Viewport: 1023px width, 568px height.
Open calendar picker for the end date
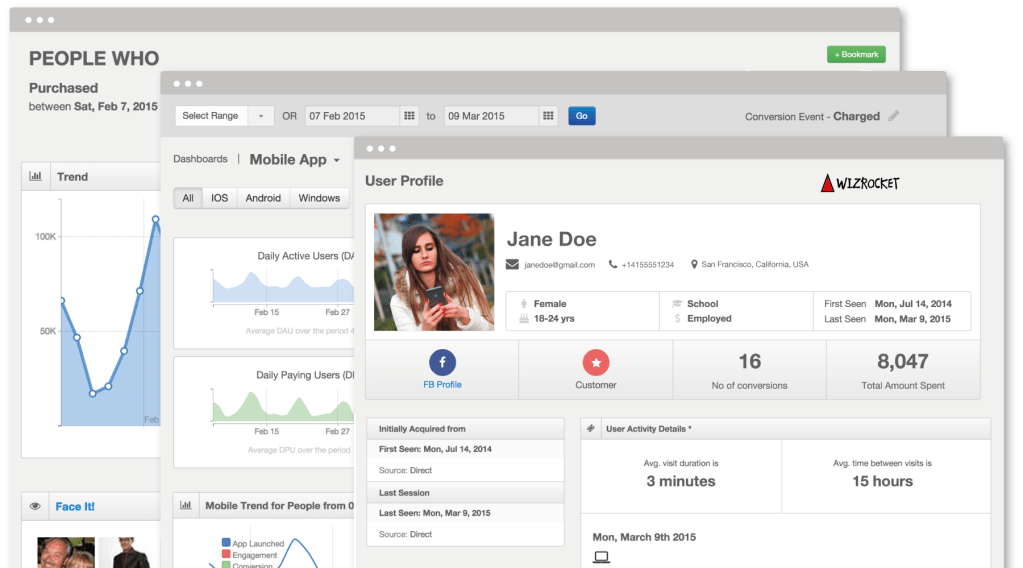pyautogui.click(x=548, y=116)
